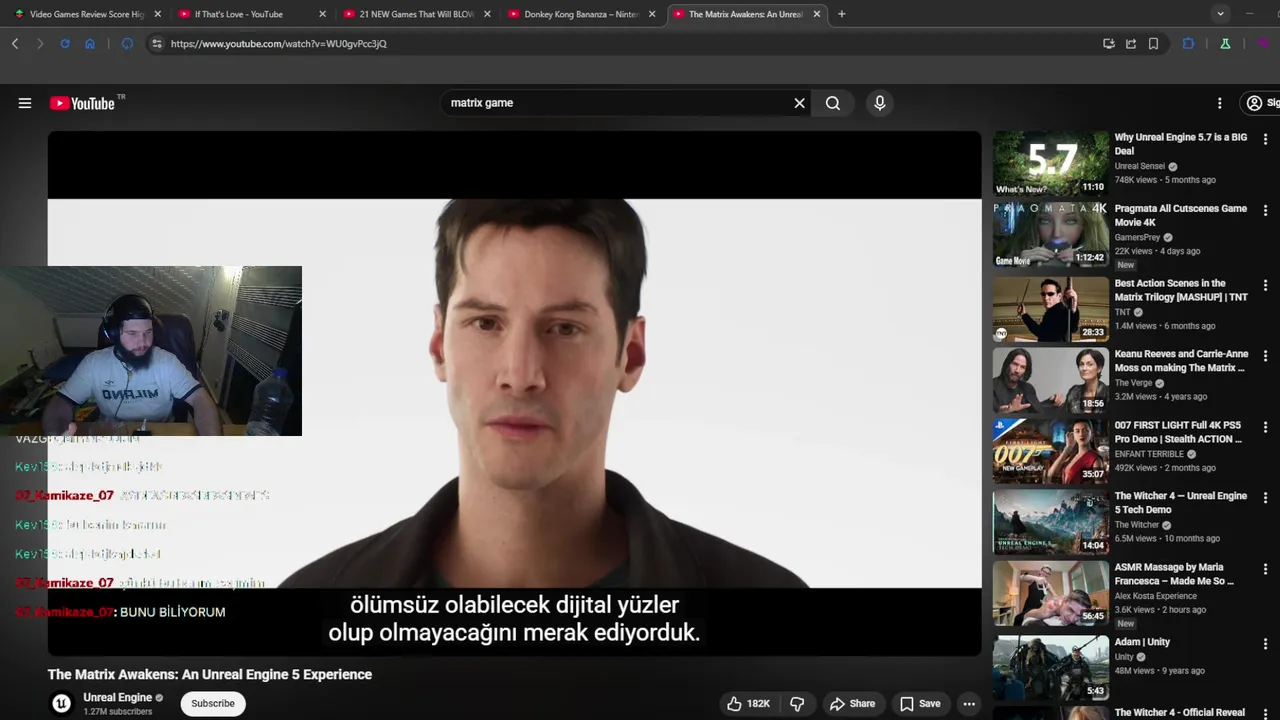Screen dimensions: 1280x720
Task: Open options menu for ASMR Massage video
Action: pos(1265,571)
